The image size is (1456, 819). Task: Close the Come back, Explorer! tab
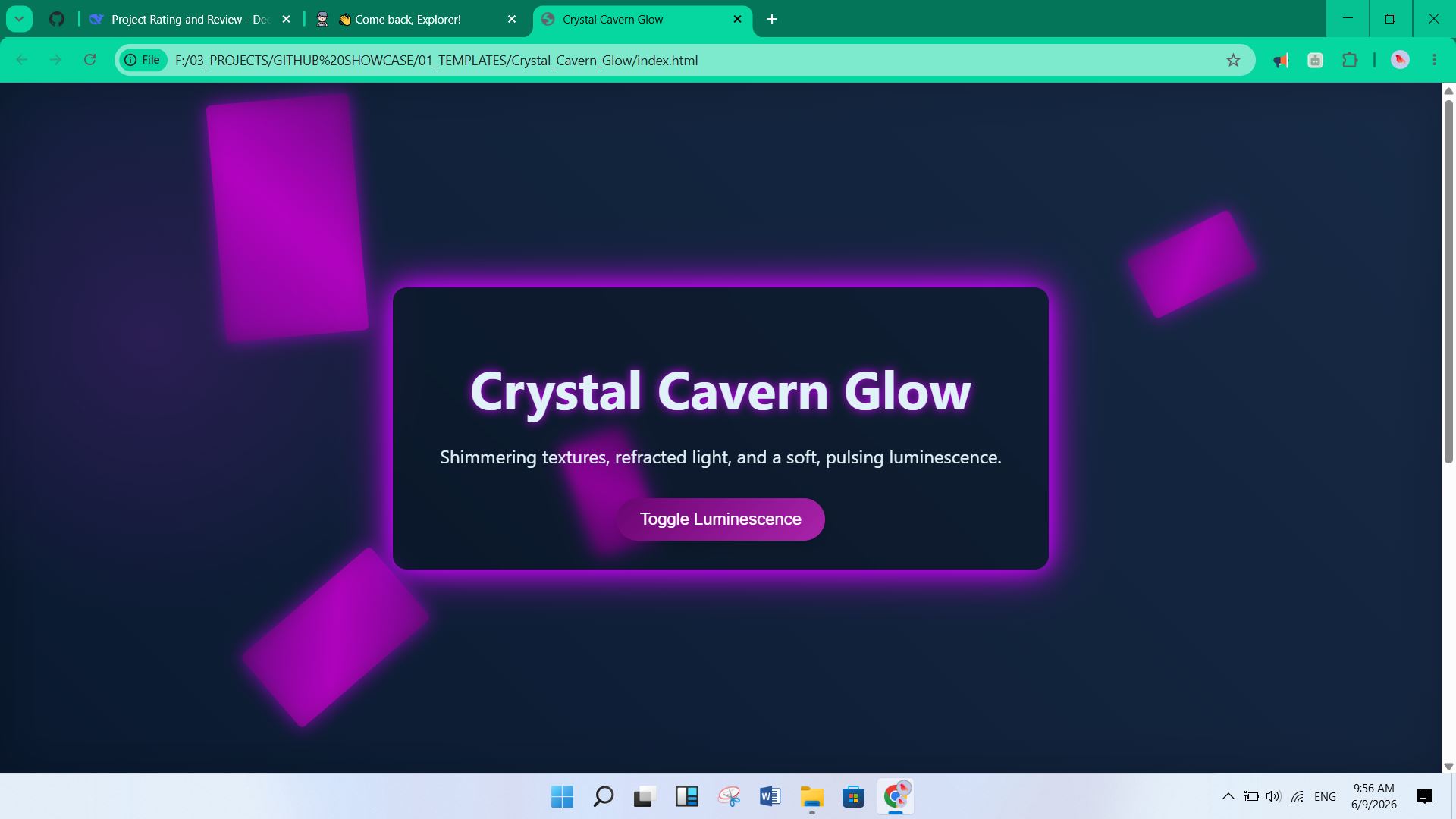point(512,19)
